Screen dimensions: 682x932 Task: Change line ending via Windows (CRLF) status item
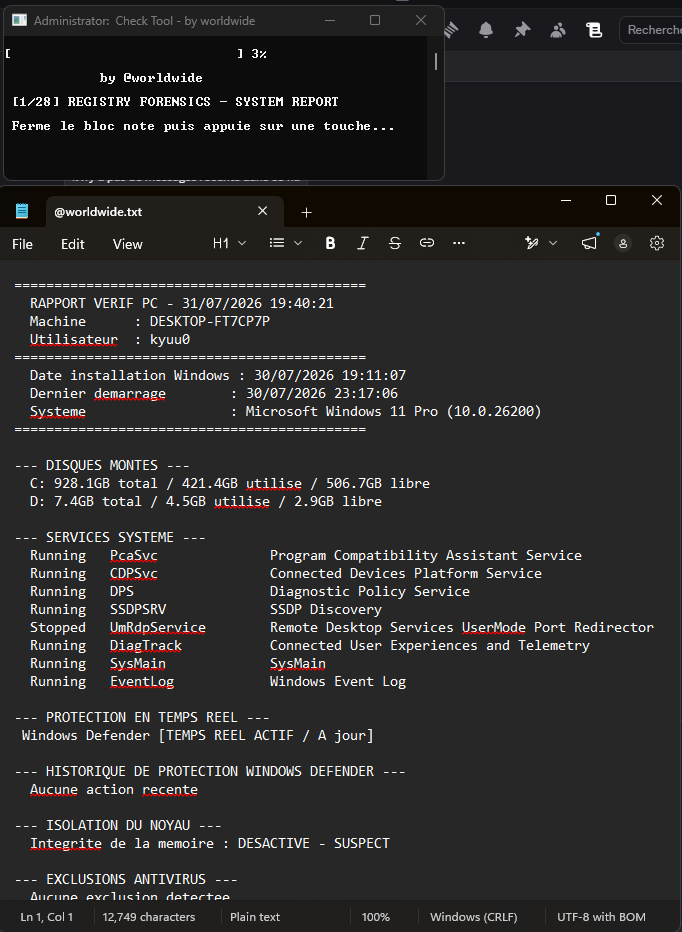click(x=474, y=917)
